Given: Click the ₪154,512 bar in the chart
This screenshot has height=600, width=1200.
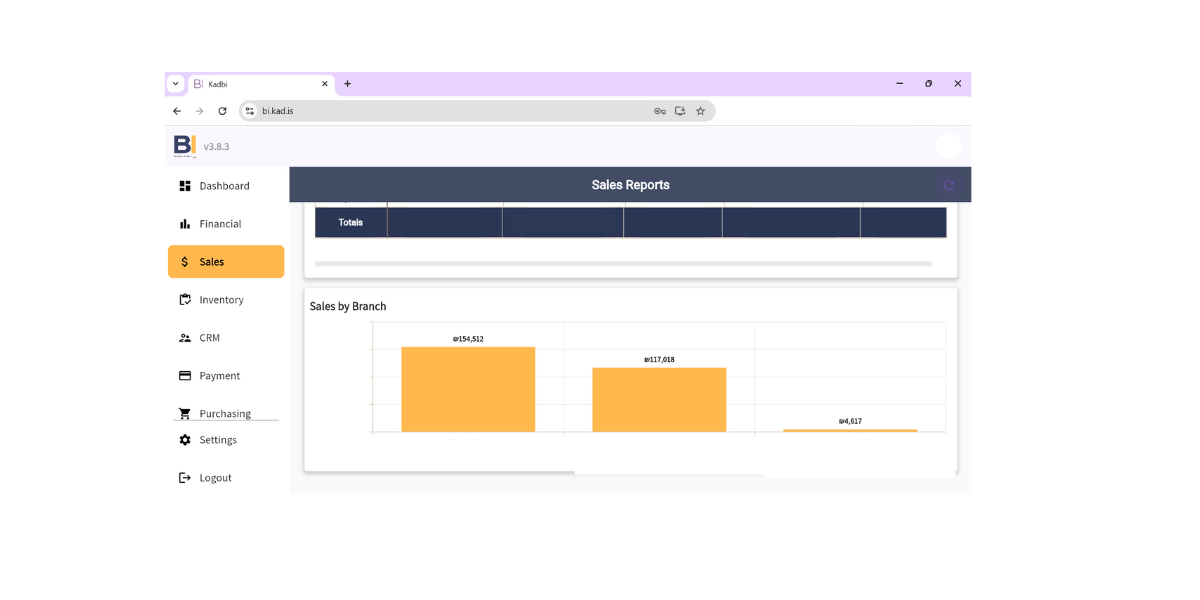Looking at the screenshot, I should pos(468,389).
